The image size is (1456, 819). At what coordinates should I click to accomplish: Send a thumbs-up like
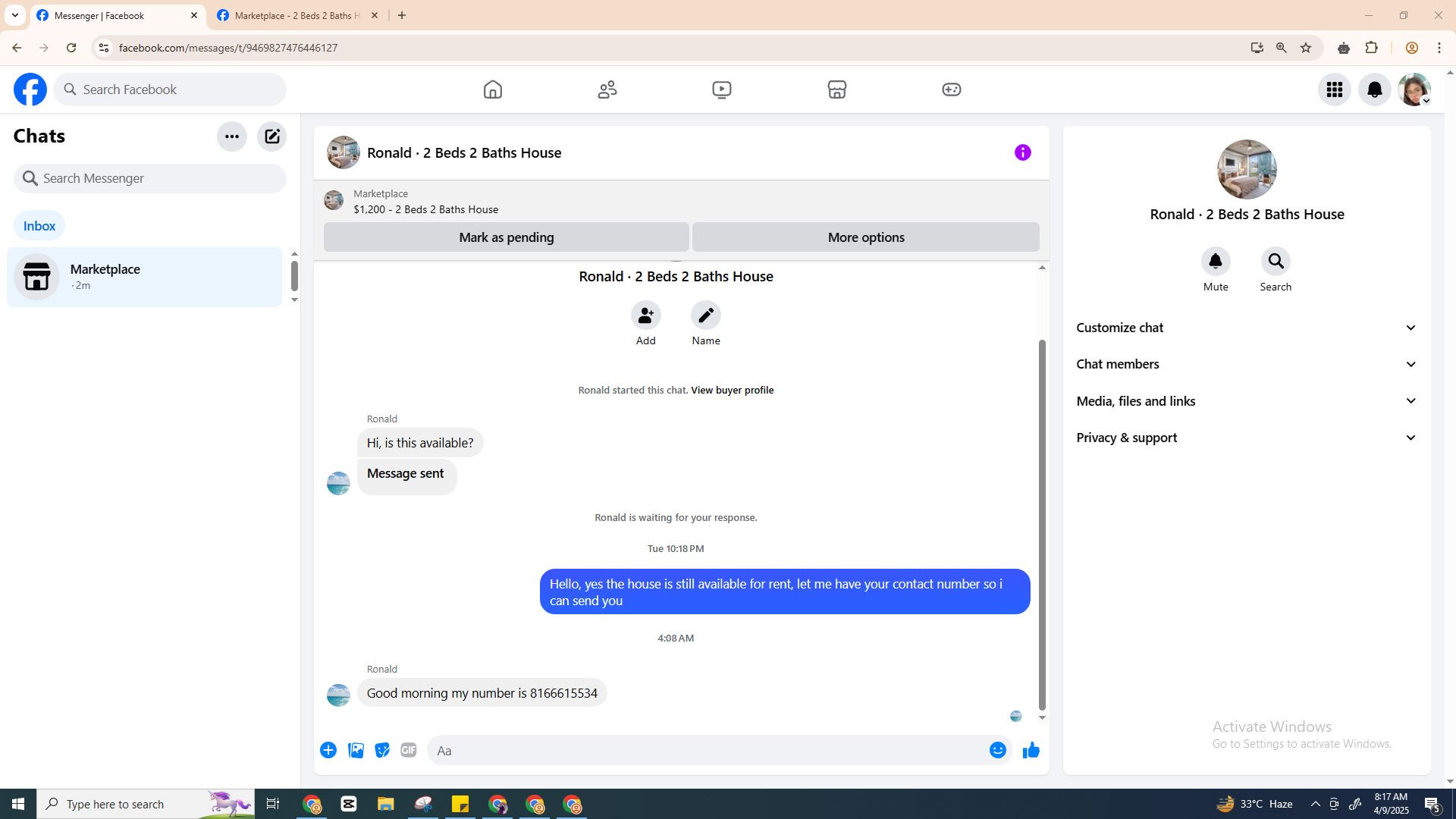1031,750
